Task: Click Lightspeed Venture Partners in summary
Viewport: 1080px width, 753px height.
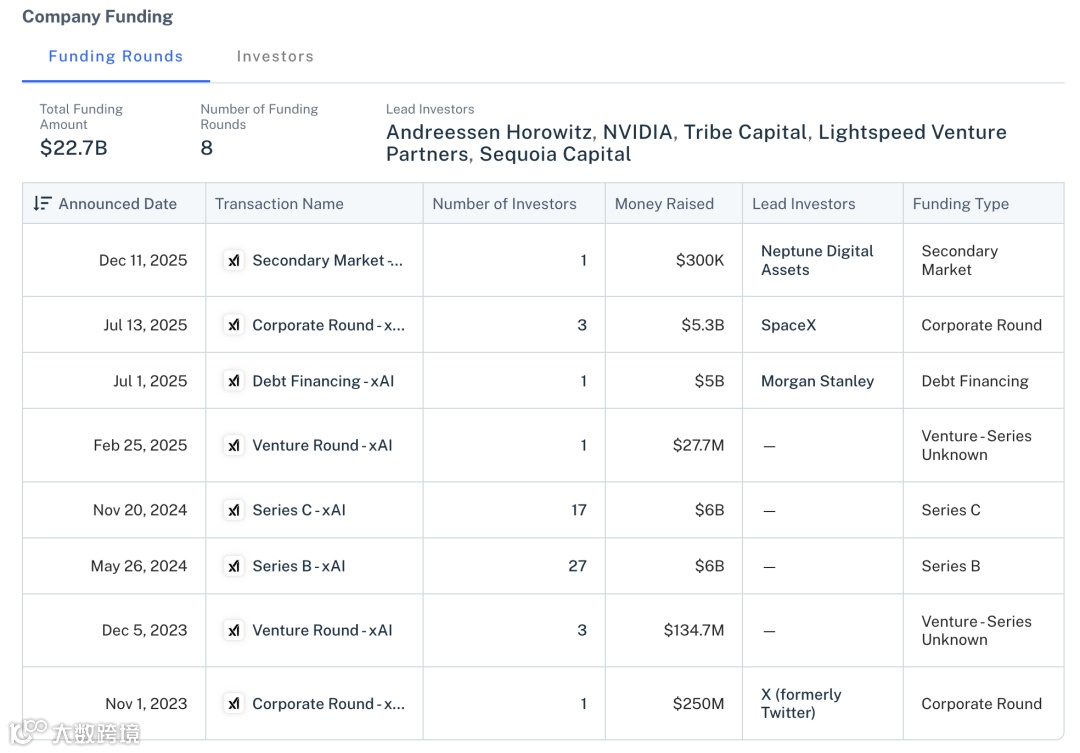Action: coord(696,143)
